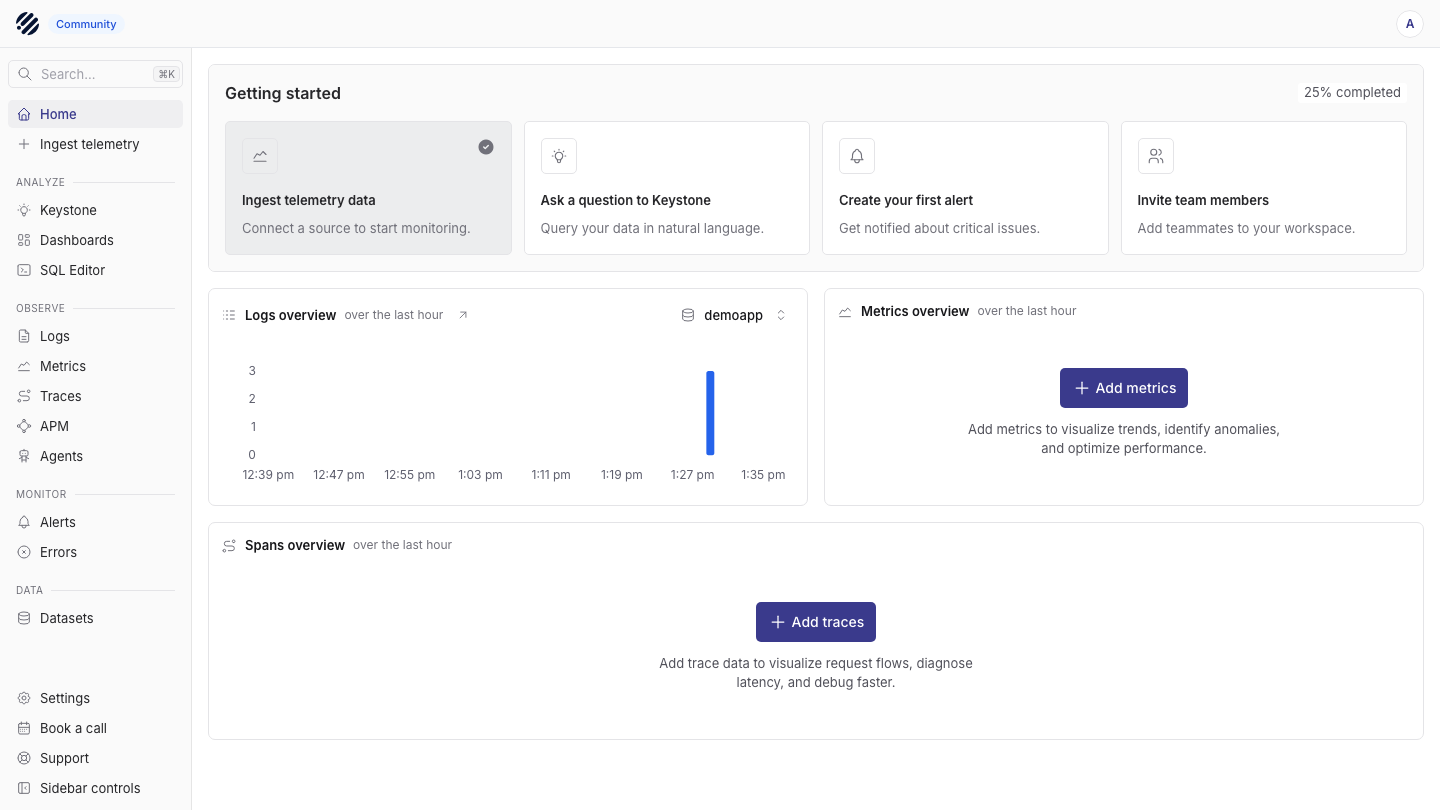Click the blue log bar in the chart
1440x810 pixels.
[710, 413]
